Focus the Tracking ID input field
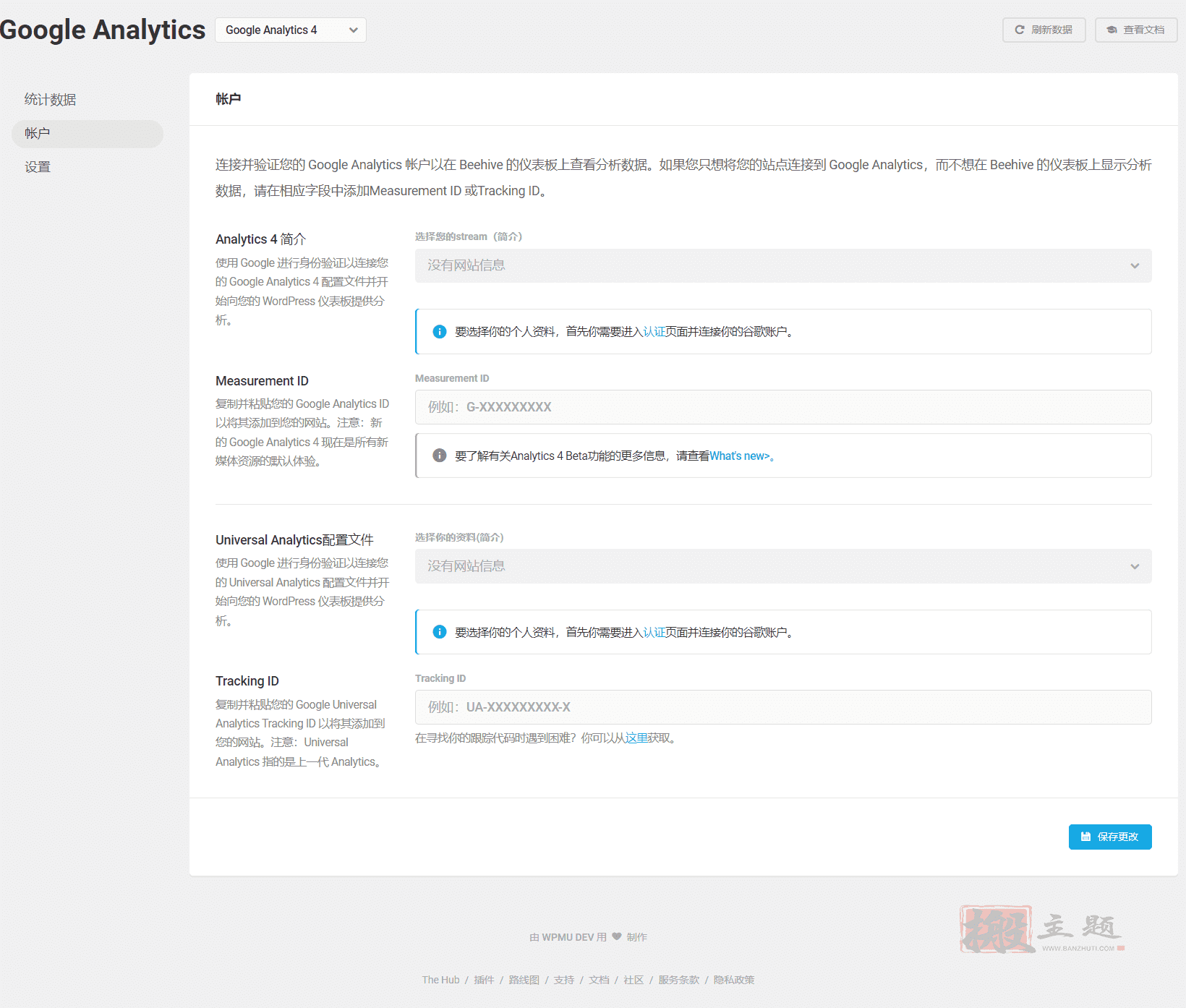 [x=783, y=707]
